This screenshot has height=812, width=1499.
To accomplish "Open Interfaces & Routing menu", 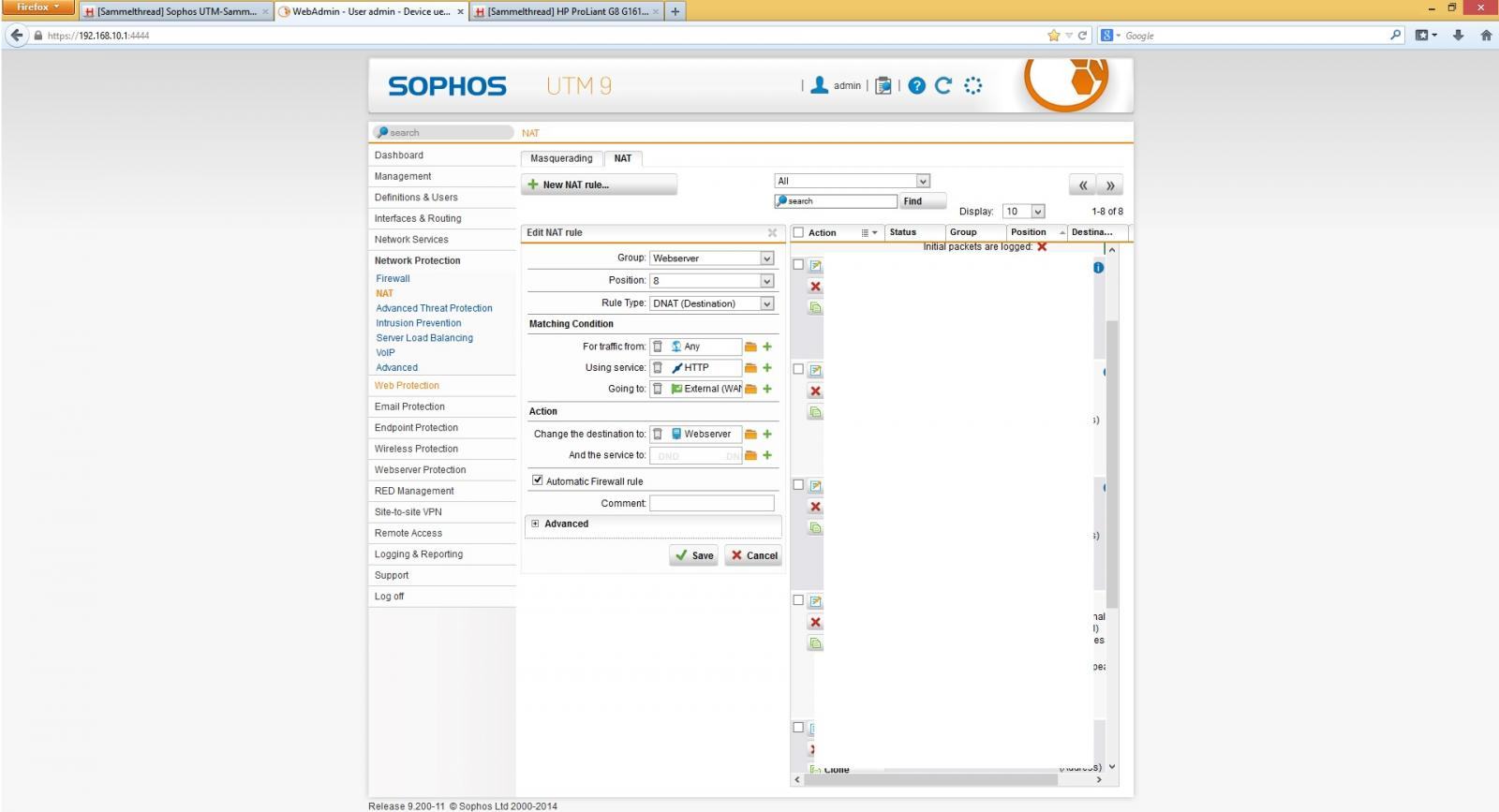I will (418, 218).
